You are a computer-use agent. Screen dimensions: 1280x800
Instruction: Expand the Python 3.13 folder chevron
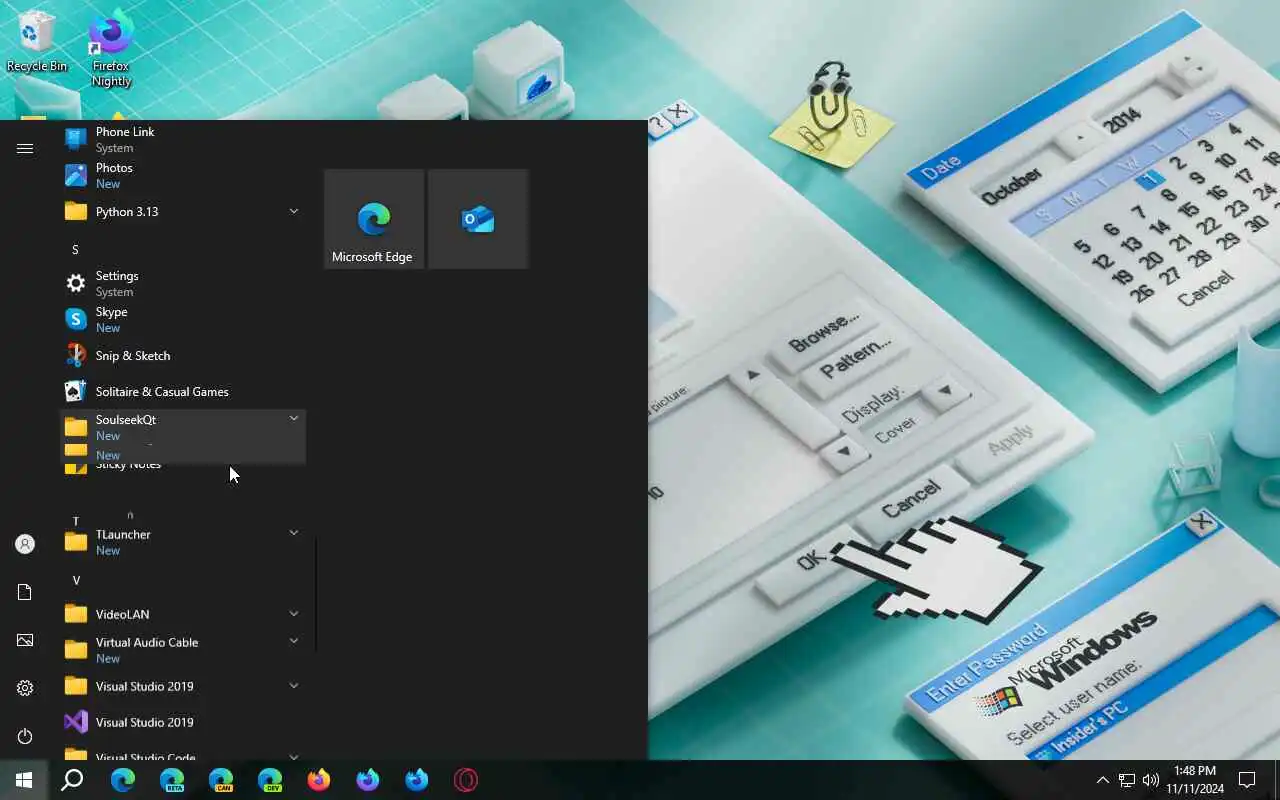coord(294,211)
